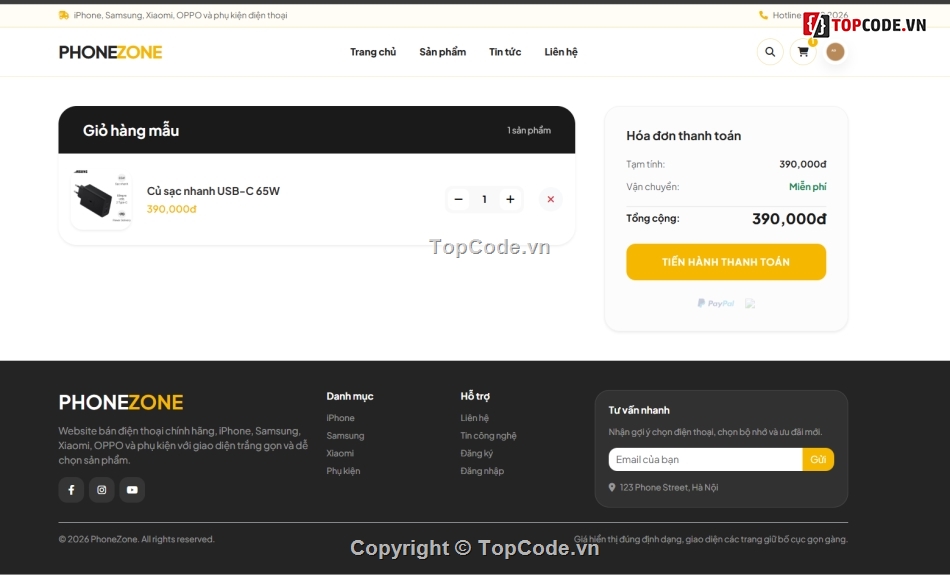Click the PayPal payment logo
950x577 pixels.
coord(716,303)
